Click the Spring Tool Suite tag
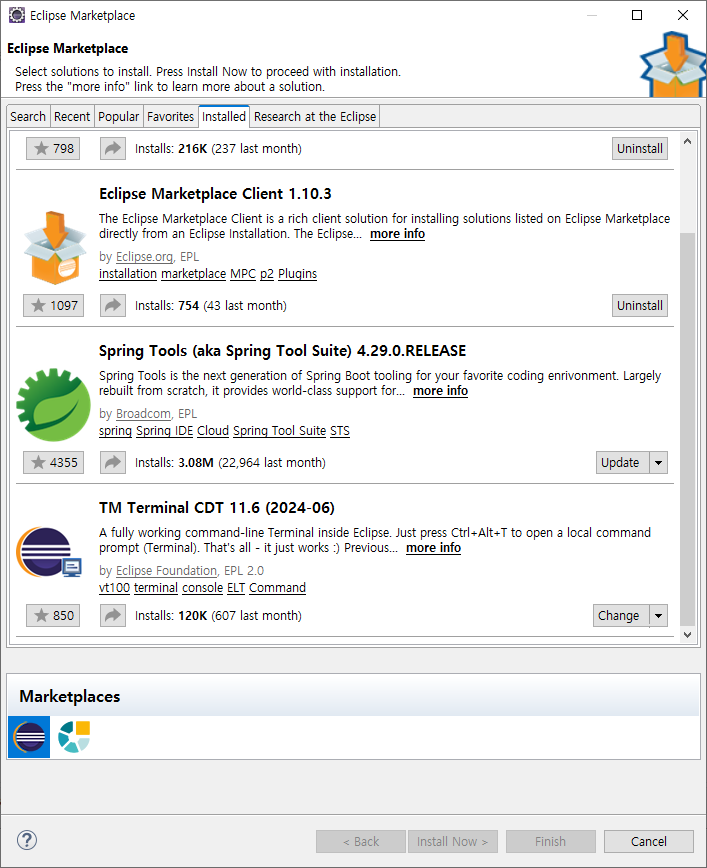 (280, 431)
